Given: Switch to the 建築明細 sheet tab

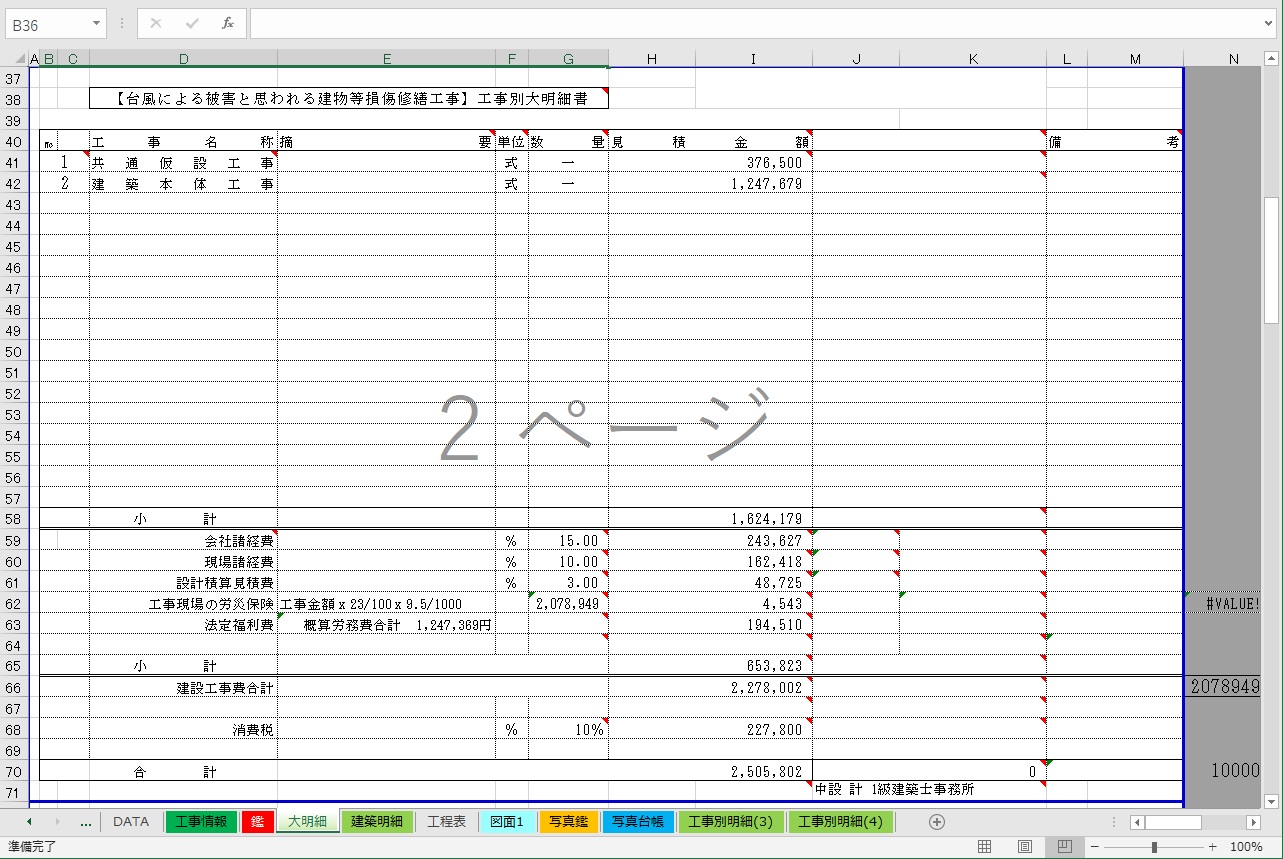Looking at the screenshot, I should [376, 822].
